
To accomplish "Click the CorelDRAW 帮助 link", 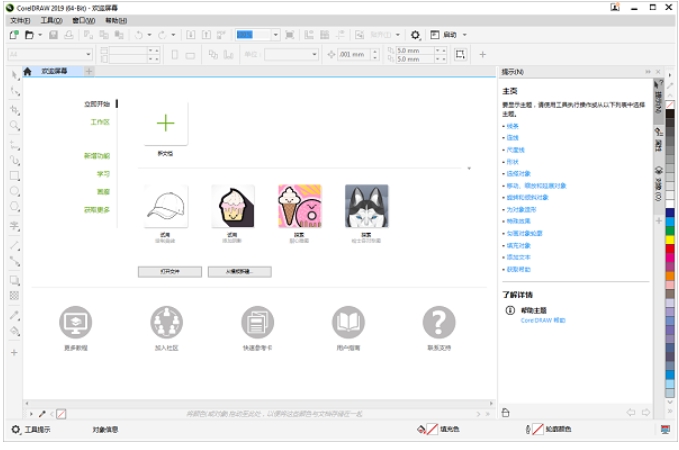I will [543, 321].
